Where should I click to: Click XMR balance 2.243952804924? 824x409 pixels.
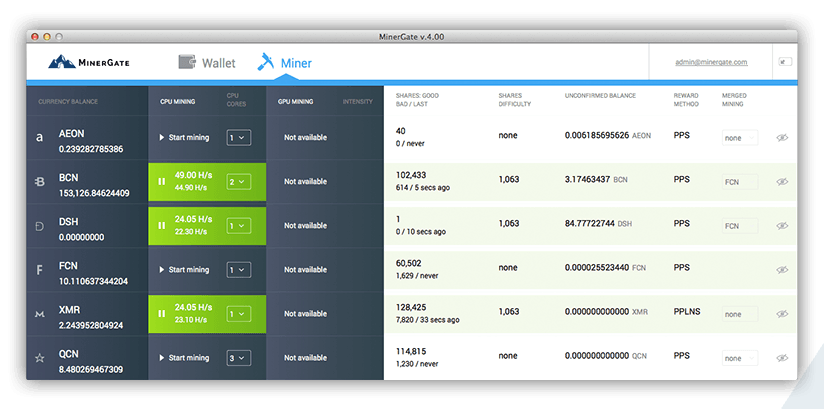point(91,326)
